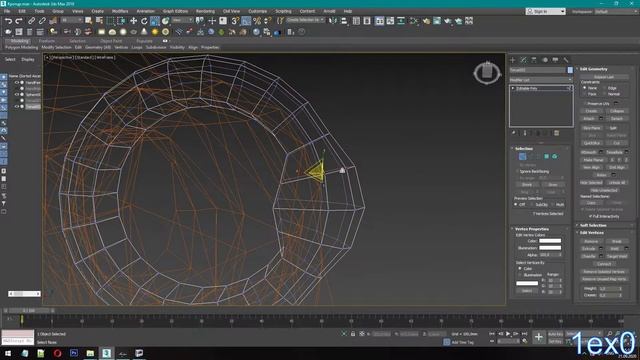Open the selection filter dropdown
Screen dimensions: 640x360
tap(72, 20)
